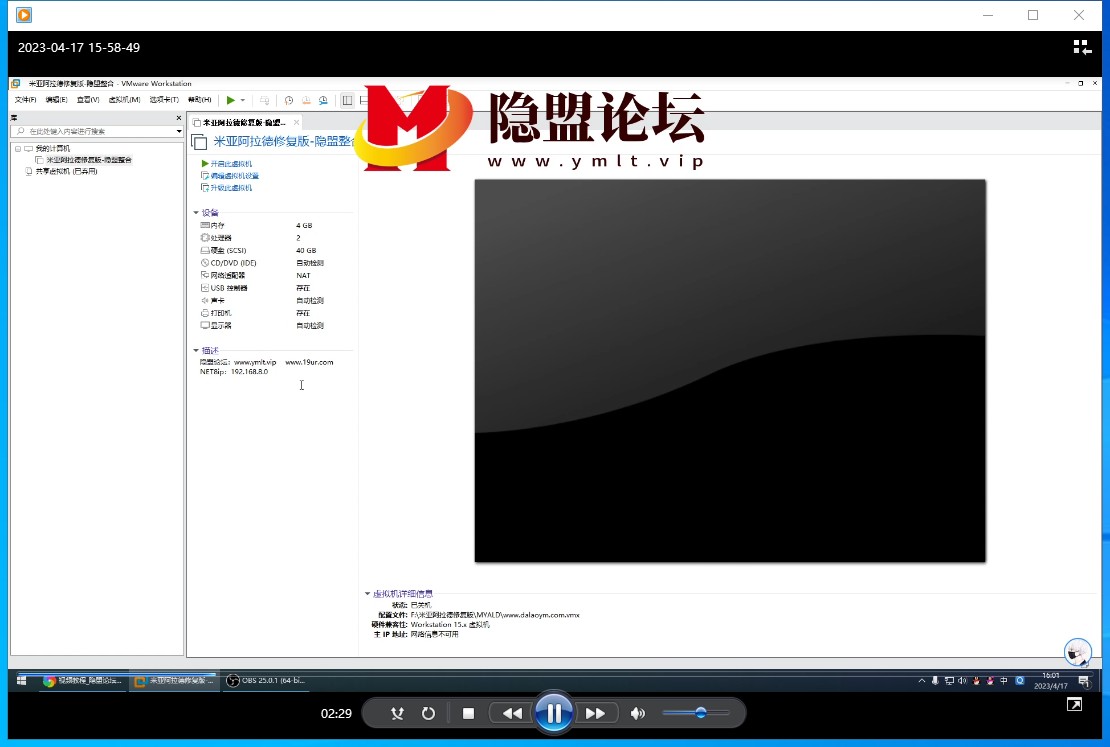
Task: Collapse the 设备 section
Action: tap(196, 212)
